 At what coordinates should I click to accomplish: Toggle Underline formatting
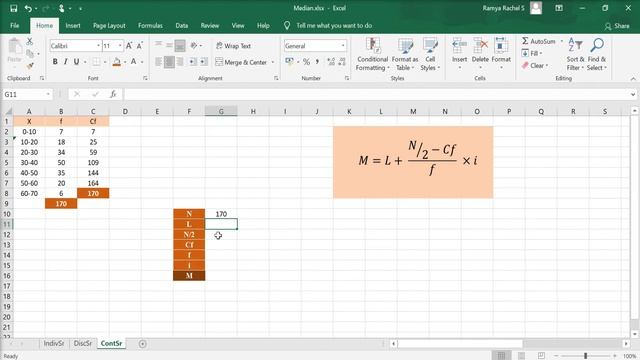(76, 62)
